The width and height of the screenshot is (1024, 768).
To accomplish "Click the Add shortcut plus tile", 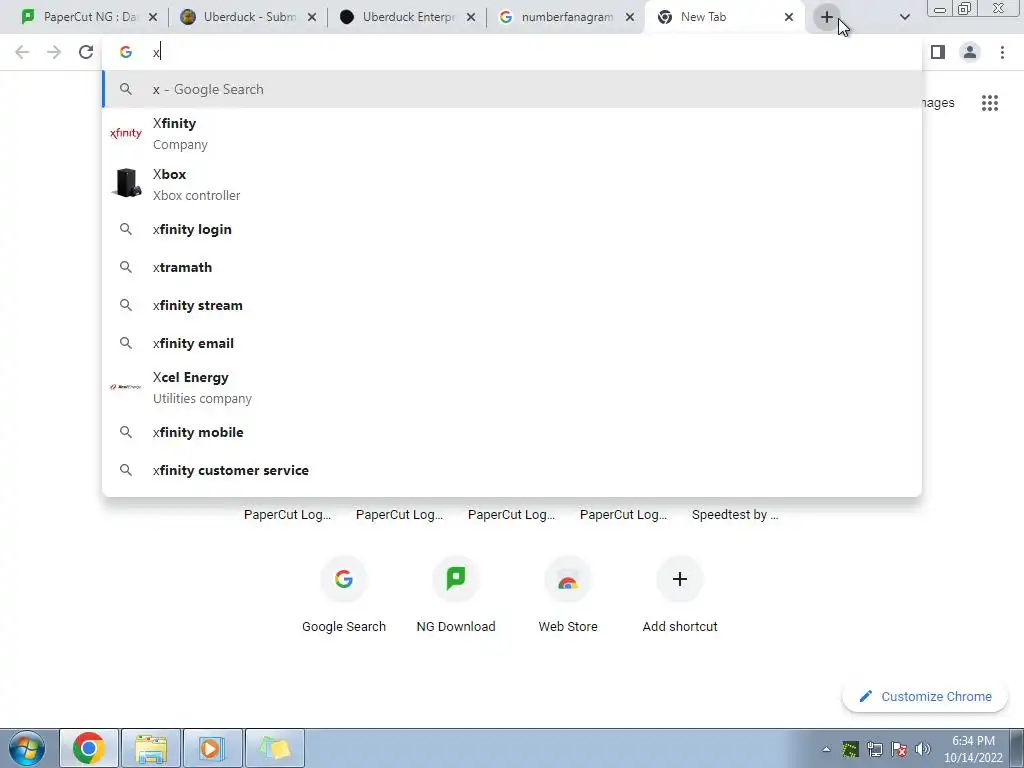I will click(680, 596).
